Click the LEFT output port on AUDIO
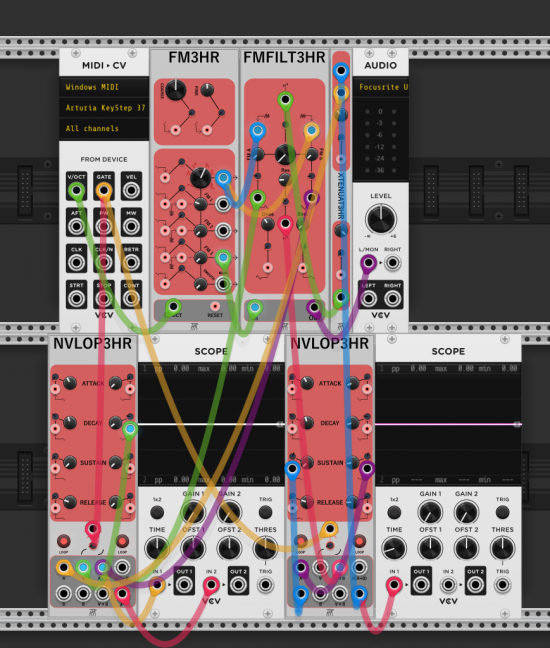The height and width of the screenshot is (648, 550). [368, 298]
